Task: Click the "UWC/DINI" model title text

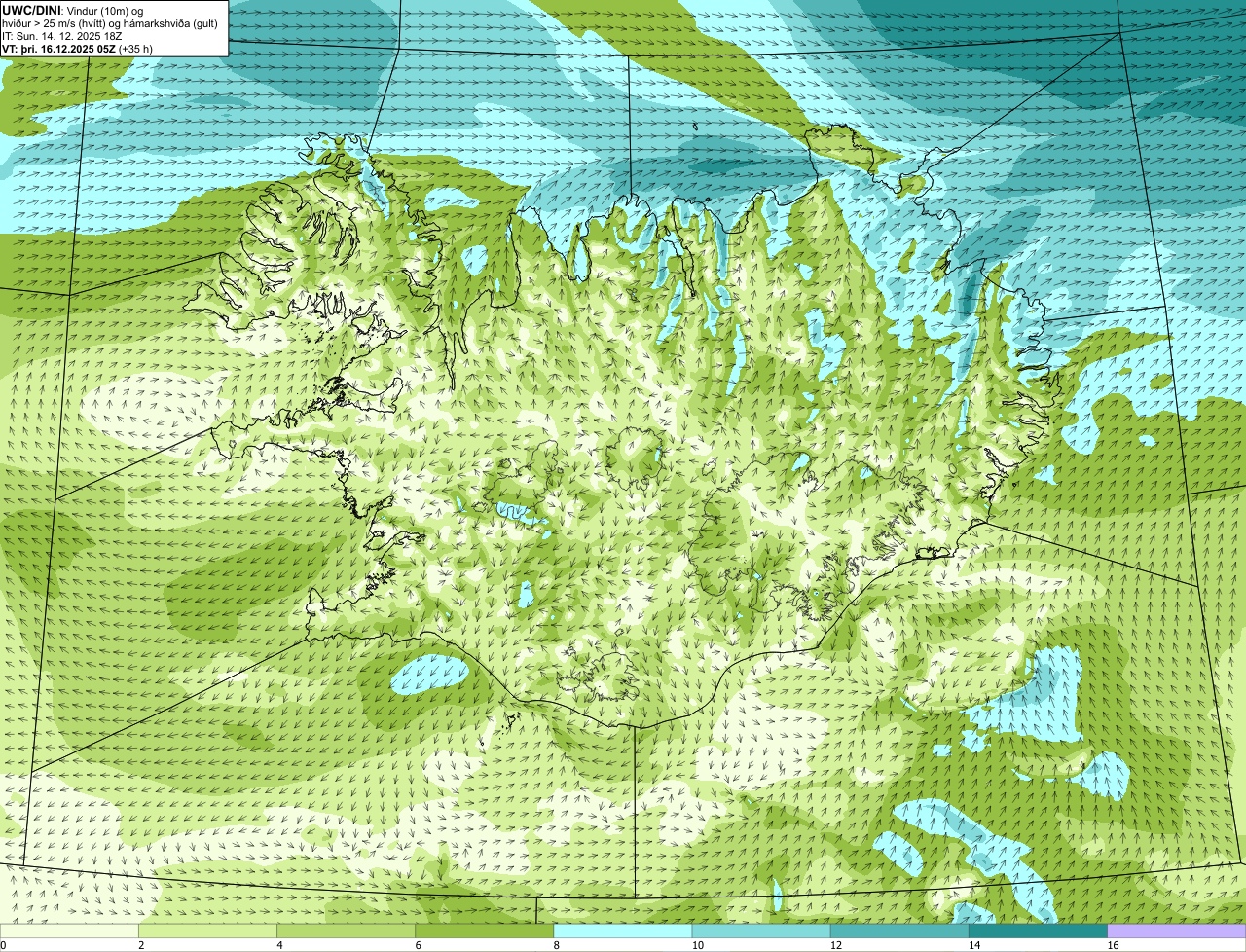Action: coord(32,10)
